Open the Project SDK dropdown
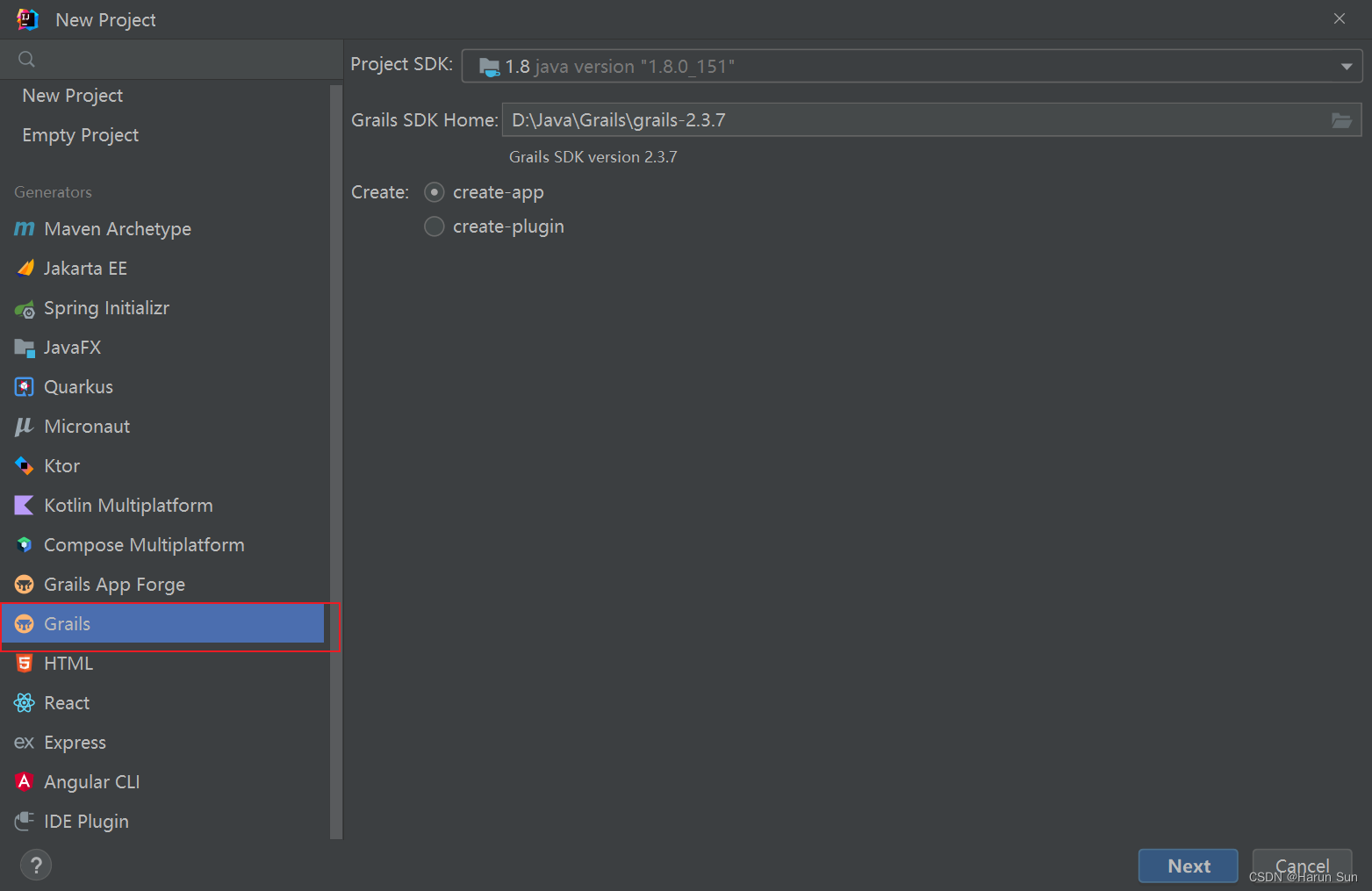This screenshot has width=1372, height=891. point(912,66)
